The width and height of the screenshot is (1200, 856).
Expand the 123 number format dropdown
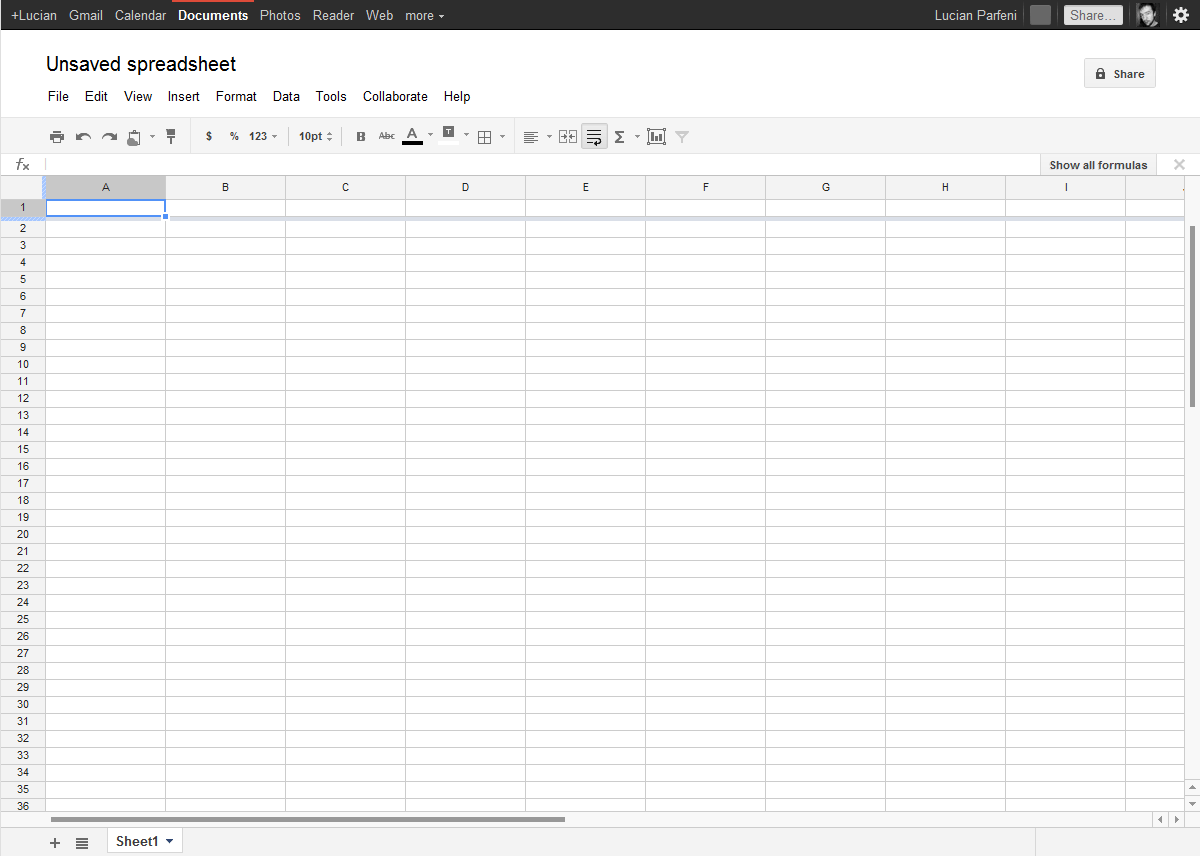(x=263, y=137)
